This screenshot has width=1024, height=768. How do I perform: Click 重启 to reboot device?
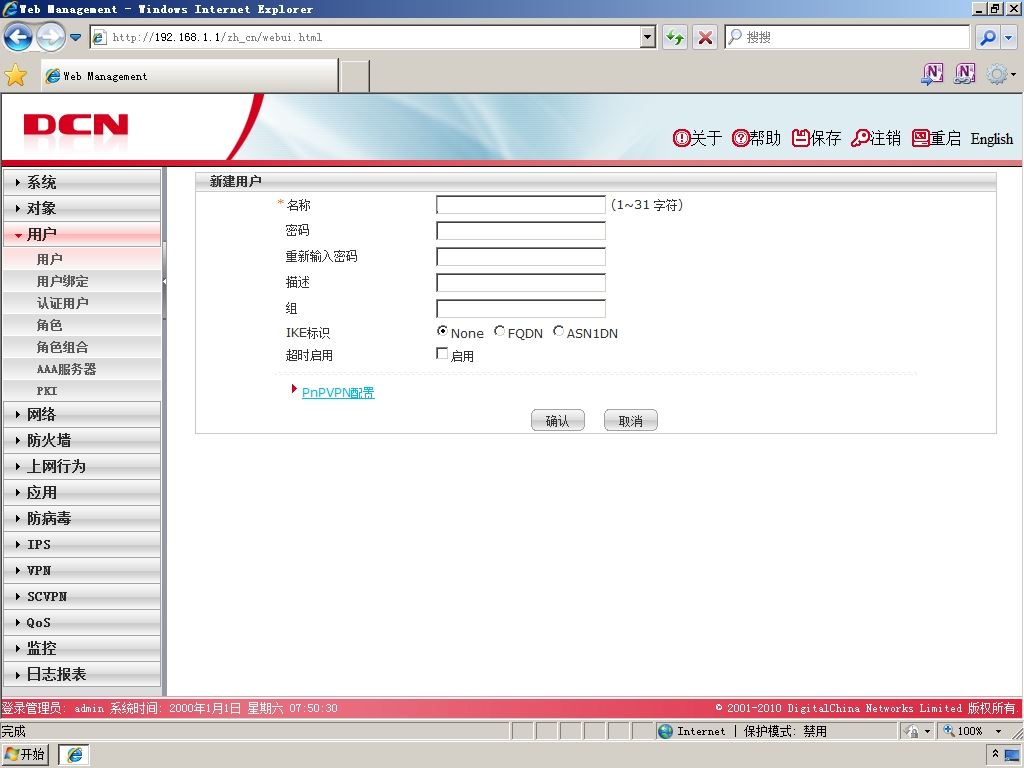(936, 138)
